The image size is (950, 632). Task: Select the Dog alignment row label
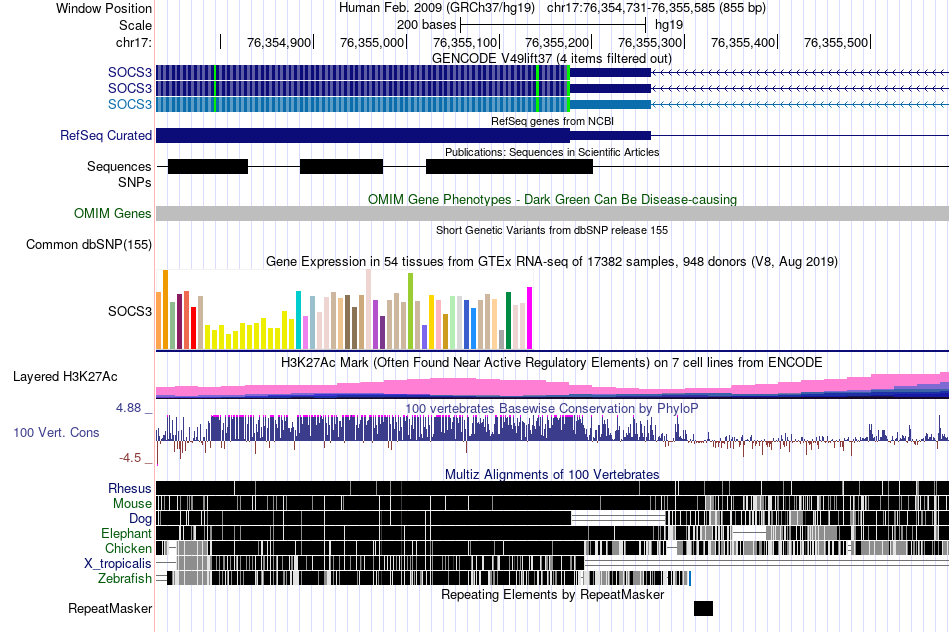[140, 519]
